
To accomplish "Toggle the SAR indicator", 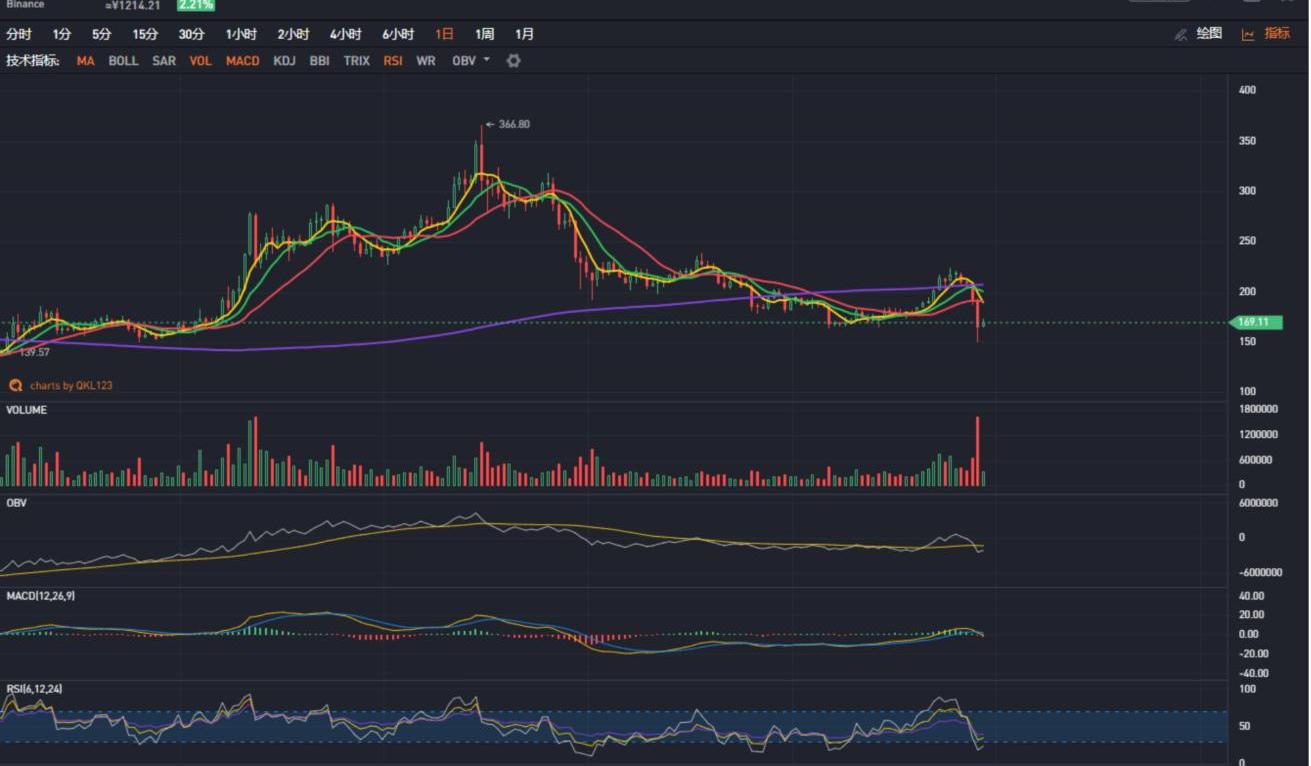I will click(164, 61).
